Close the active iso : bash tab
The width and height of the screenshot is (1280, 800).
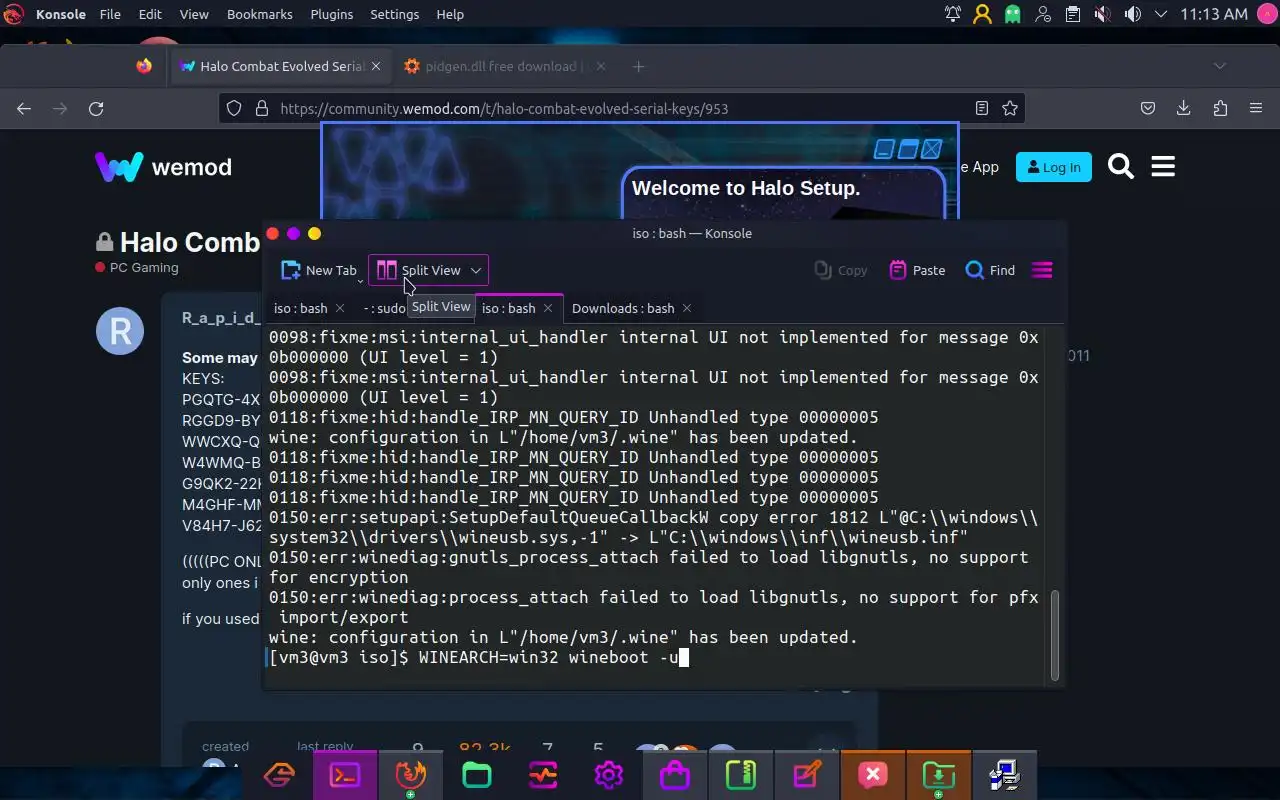(548, 308)
